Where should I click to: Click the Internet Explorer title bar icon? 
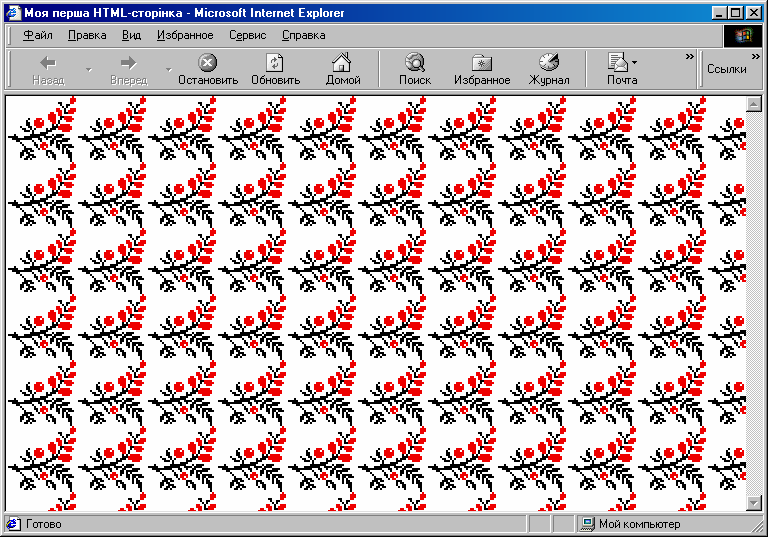pyautogui.click(x=12, y=13)
